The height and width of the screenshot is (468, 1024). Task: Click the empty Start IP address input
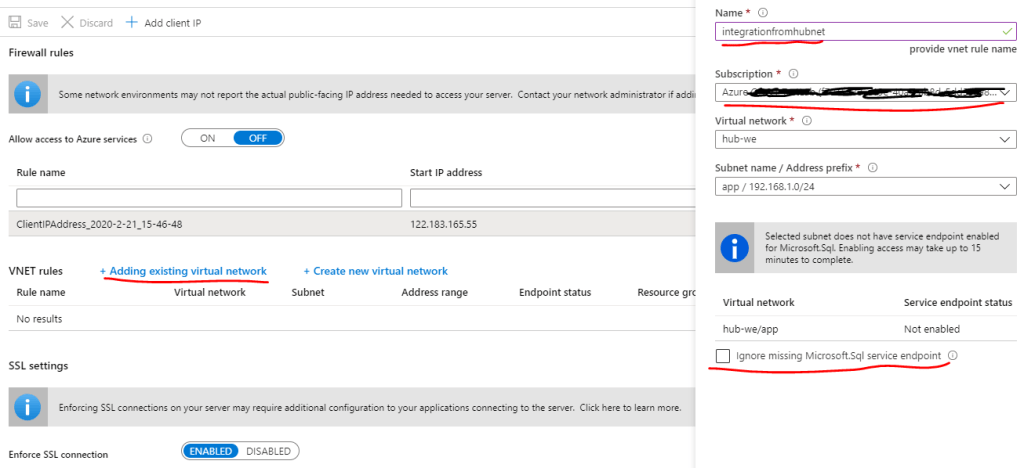coord(550,198)
